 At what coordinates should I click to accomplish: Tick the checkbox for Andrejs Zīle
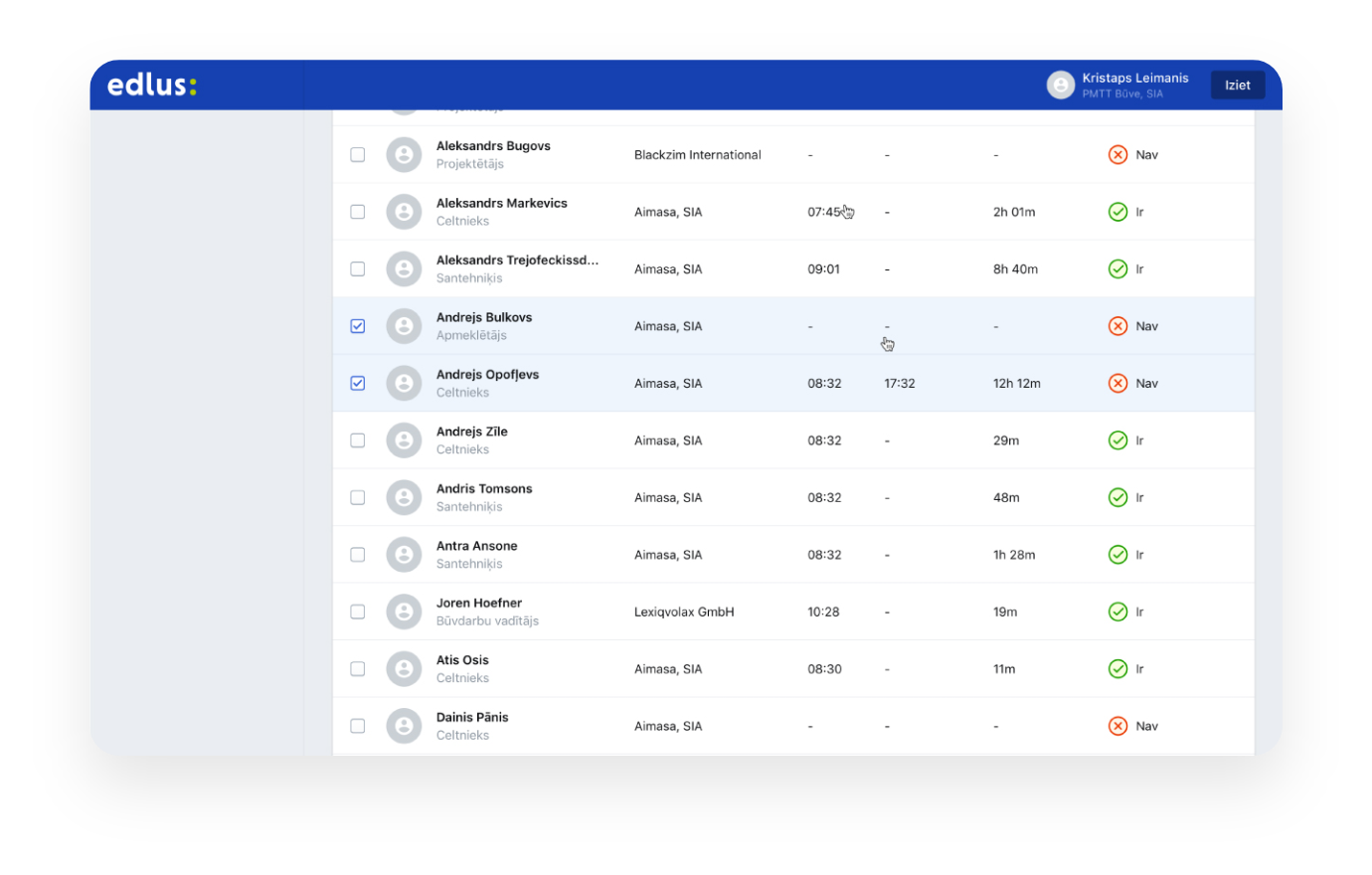pyautogui.click(x=358, y=440)
